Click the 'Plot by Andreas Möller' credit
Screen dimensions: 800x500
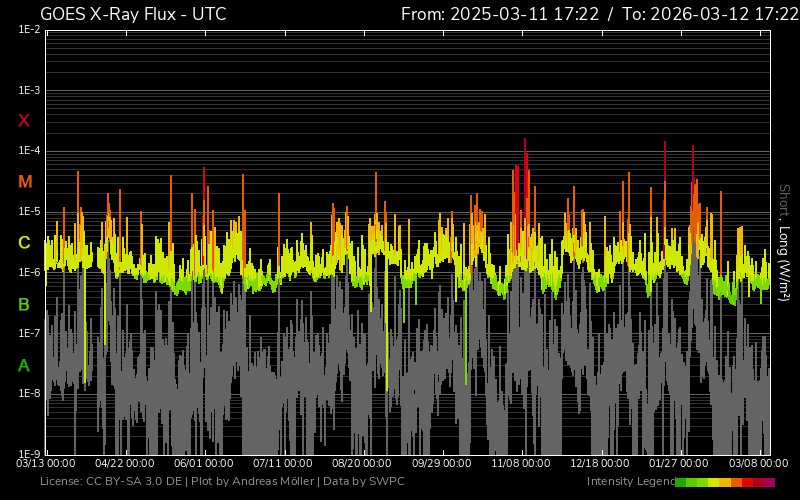coord(254,481)
